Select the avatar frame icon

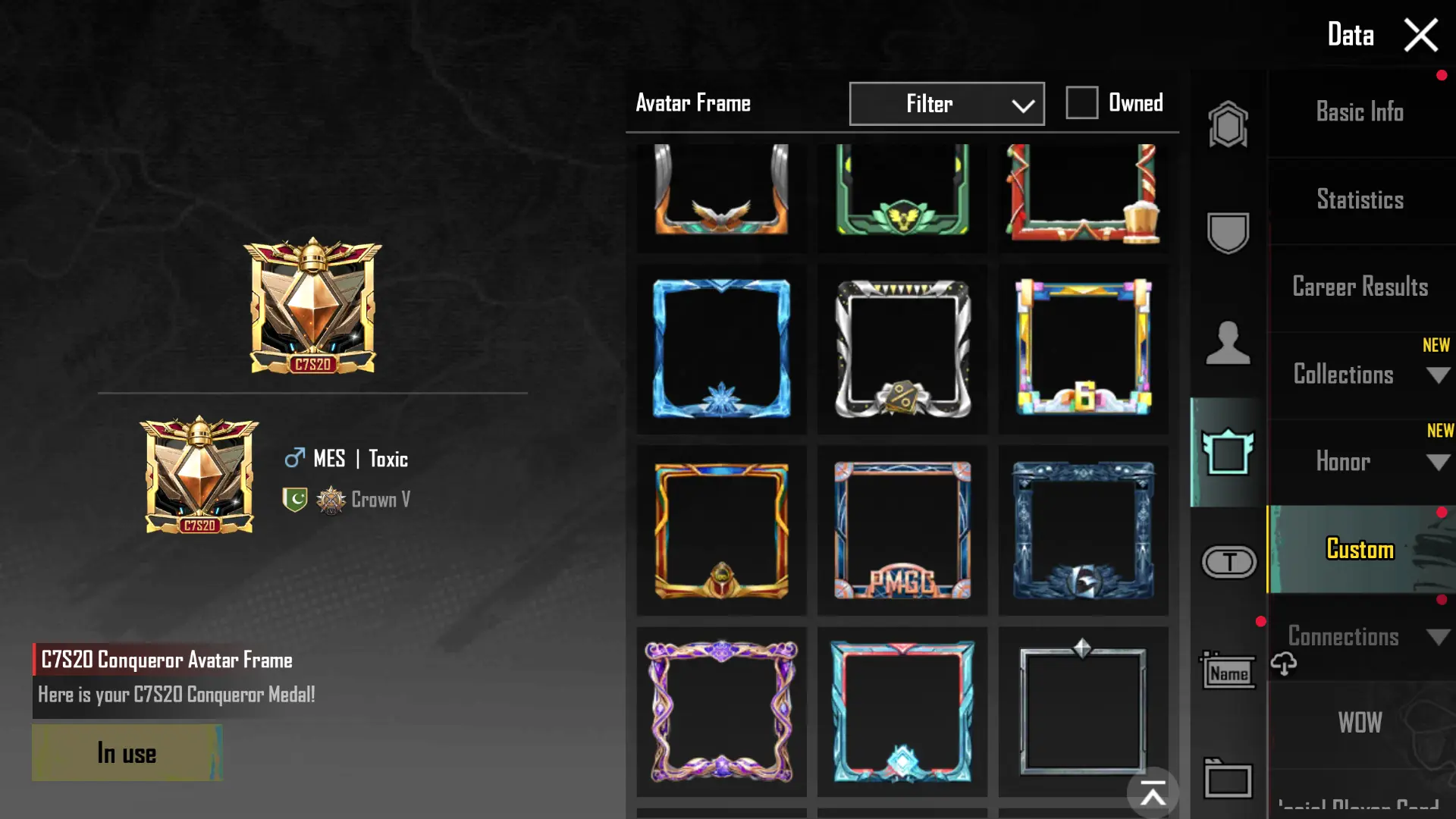(x=1228, y=452)
